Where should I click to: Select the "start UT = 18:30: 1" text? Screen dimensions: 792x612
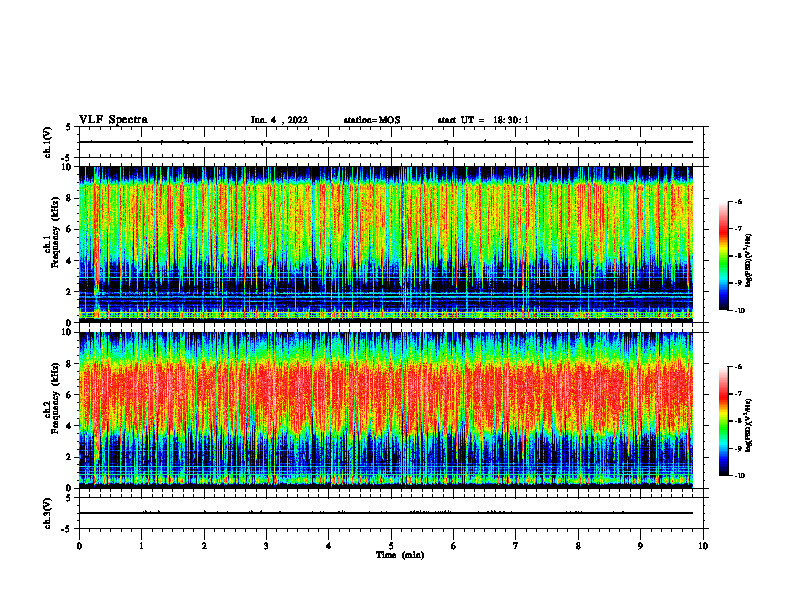(483, 120)
